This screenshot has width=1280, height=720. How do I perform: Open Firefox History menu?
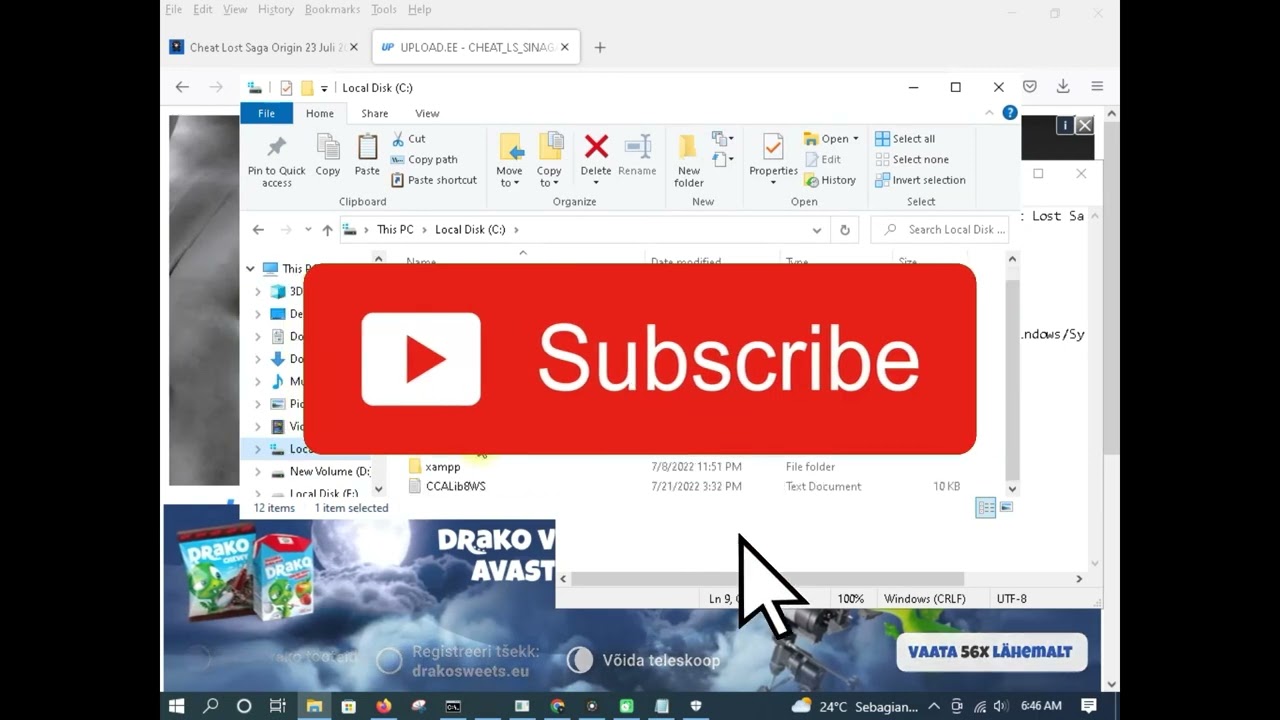[x=276, y=9]
